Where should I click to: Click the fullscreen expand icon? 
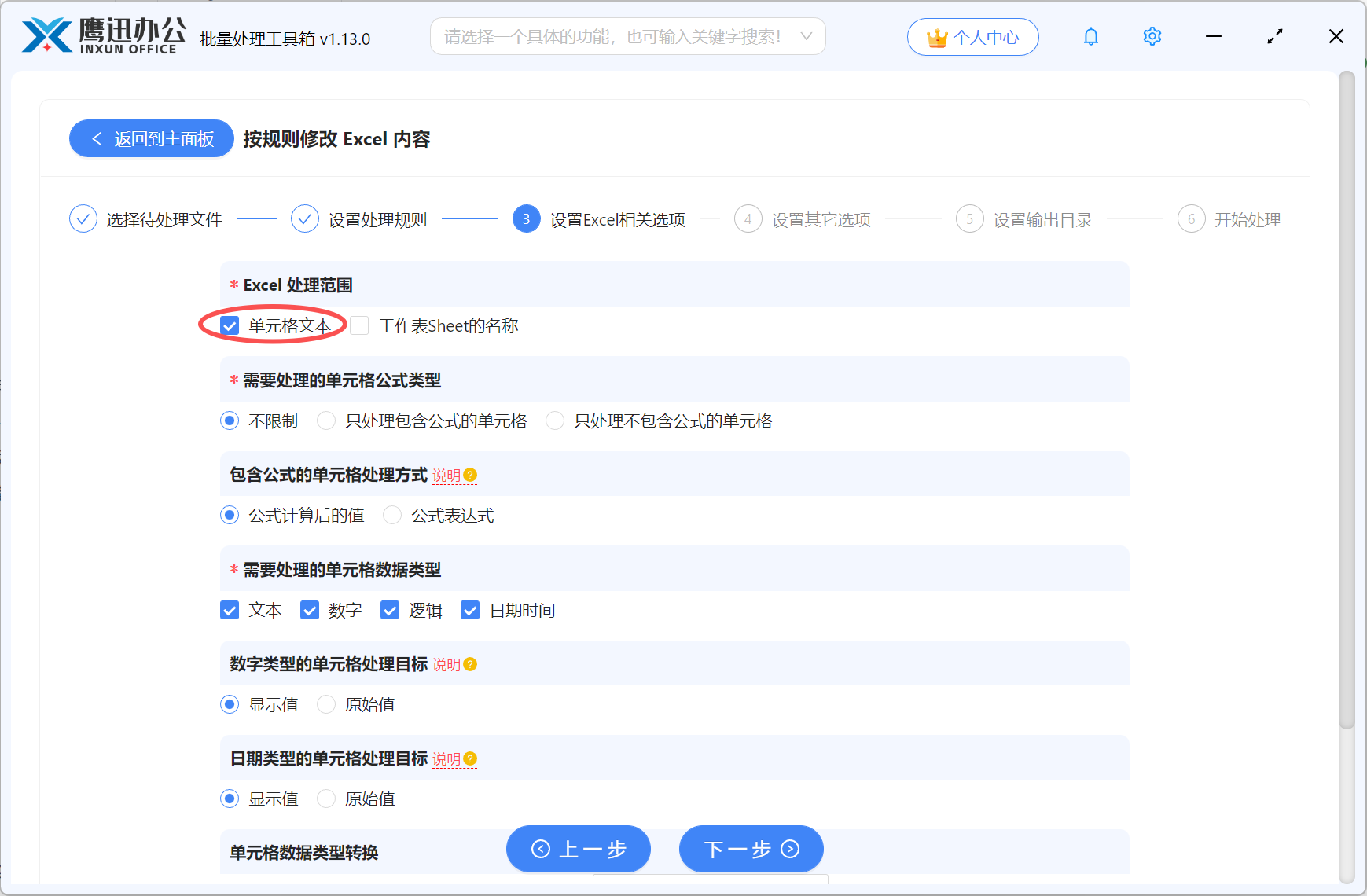(x=1275, y=36)
